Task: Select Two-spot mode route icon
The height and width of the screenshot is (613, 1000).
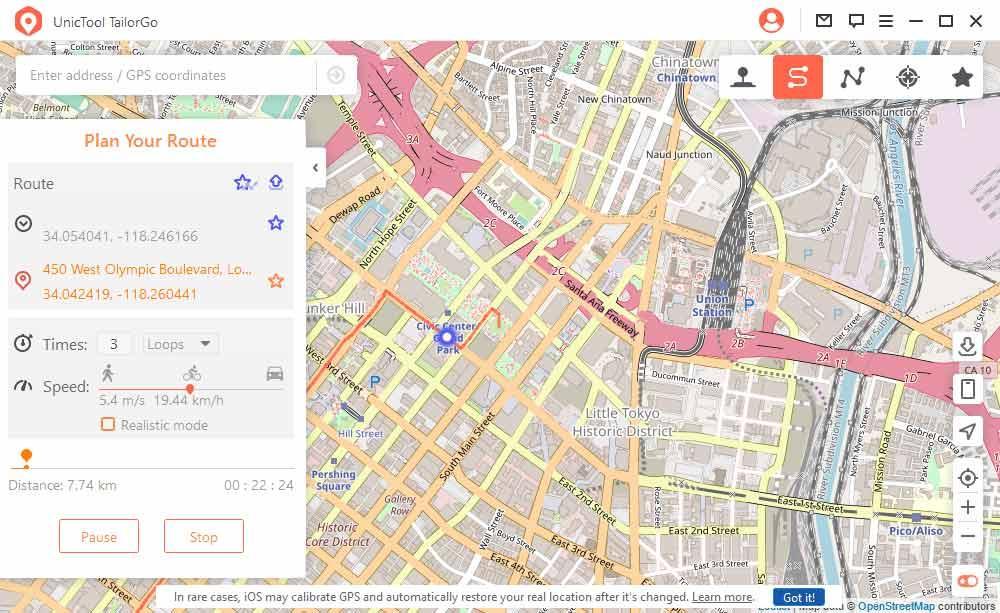Action: point(798,77)
